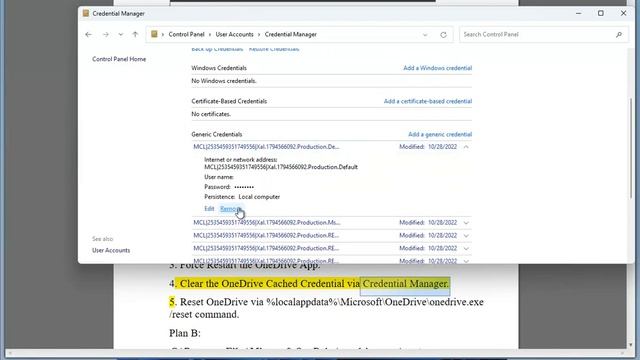
Task: Select User Accounts breadcrumb
Action: (x=234, y=35)
